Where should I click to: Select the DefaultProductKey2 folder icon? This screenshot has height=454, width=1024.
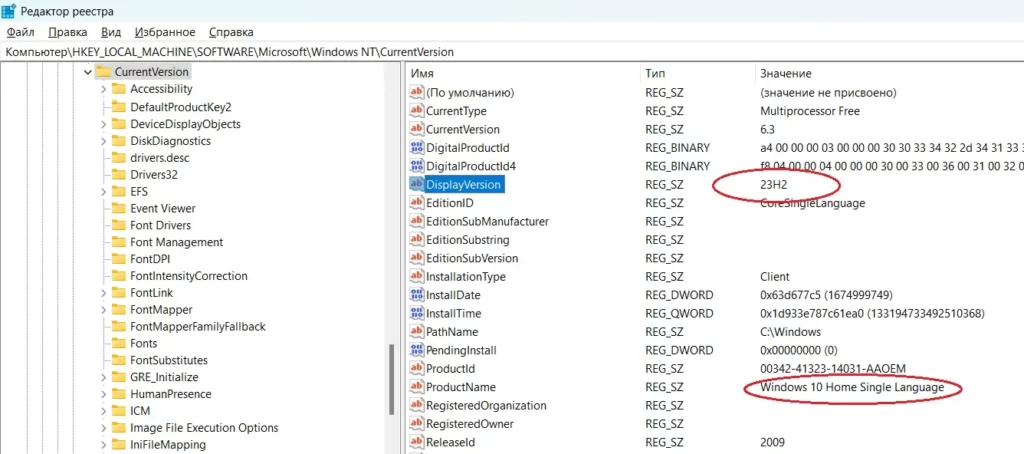118,106
